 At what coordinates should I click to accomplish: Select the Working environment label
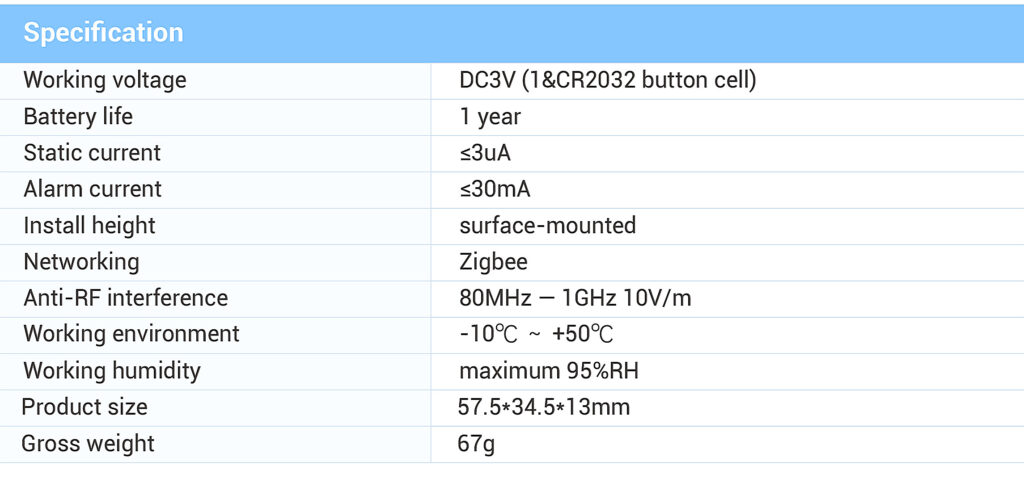tap(131, 334)
